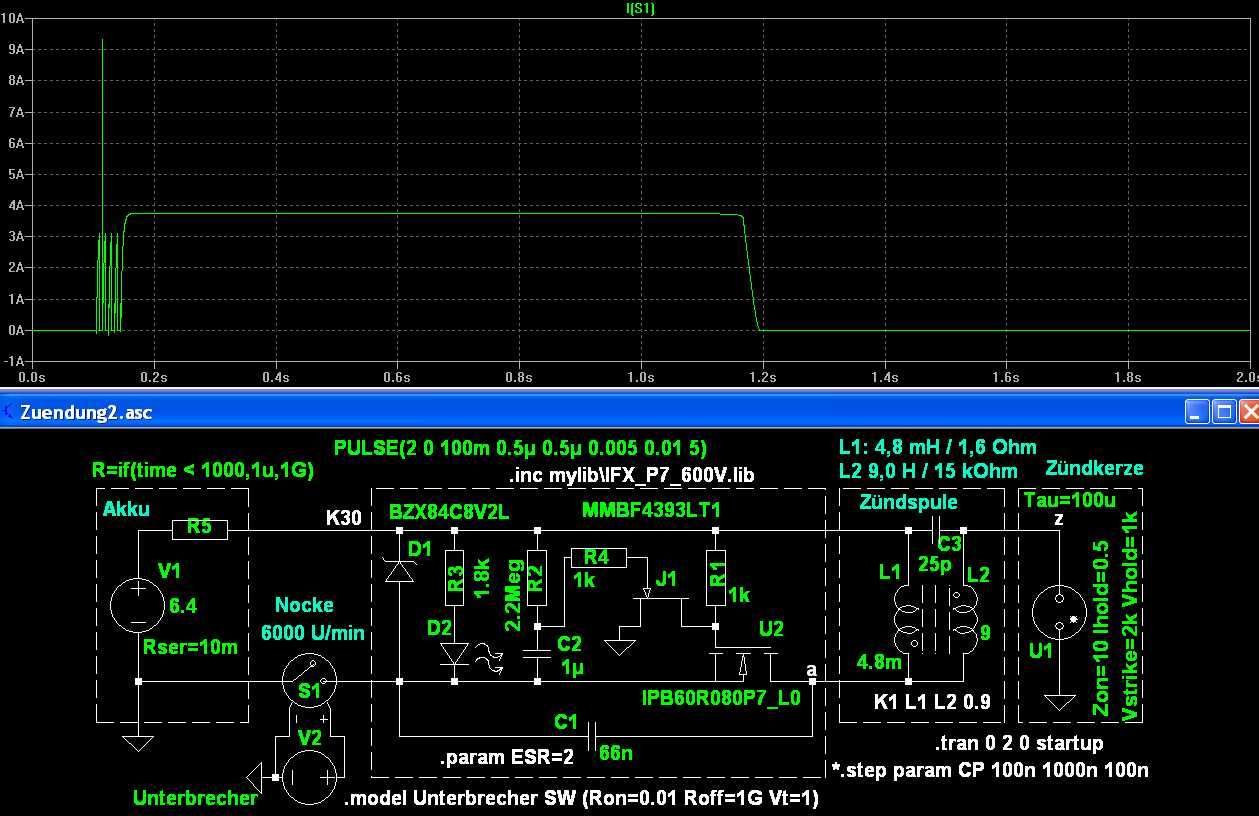This screenshot has height=816, width=1259.
Task: Select the R5 resistor symbol
Action: pos(200,530)
